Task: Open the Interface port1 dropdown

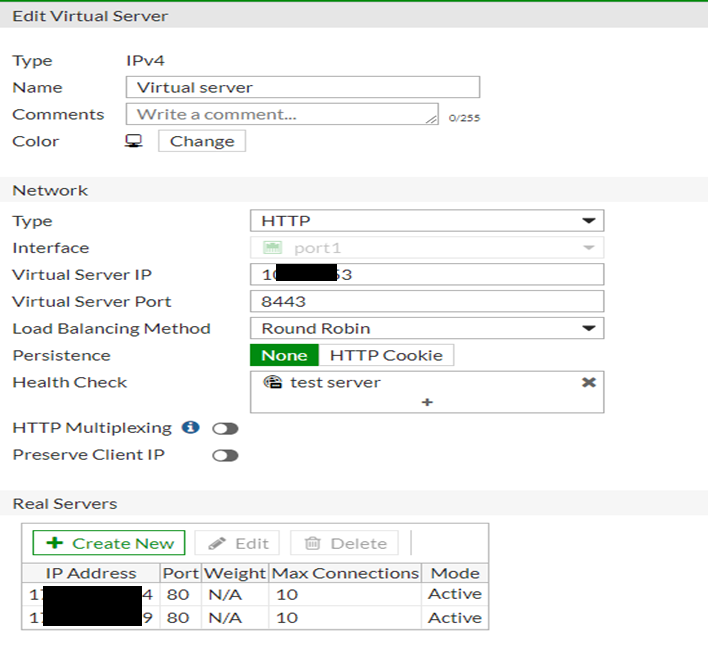Action: point(426,248)
